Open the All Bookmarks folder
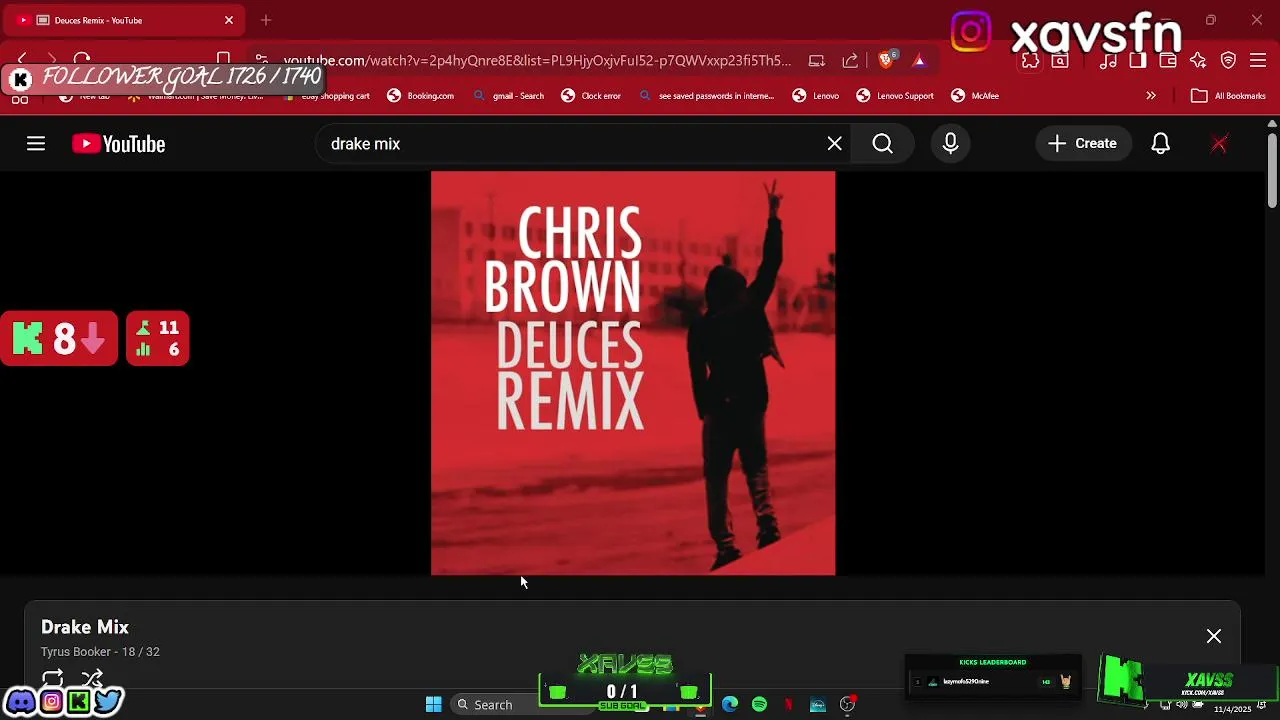This screenshot has width=1280, height=720. 1228,96
